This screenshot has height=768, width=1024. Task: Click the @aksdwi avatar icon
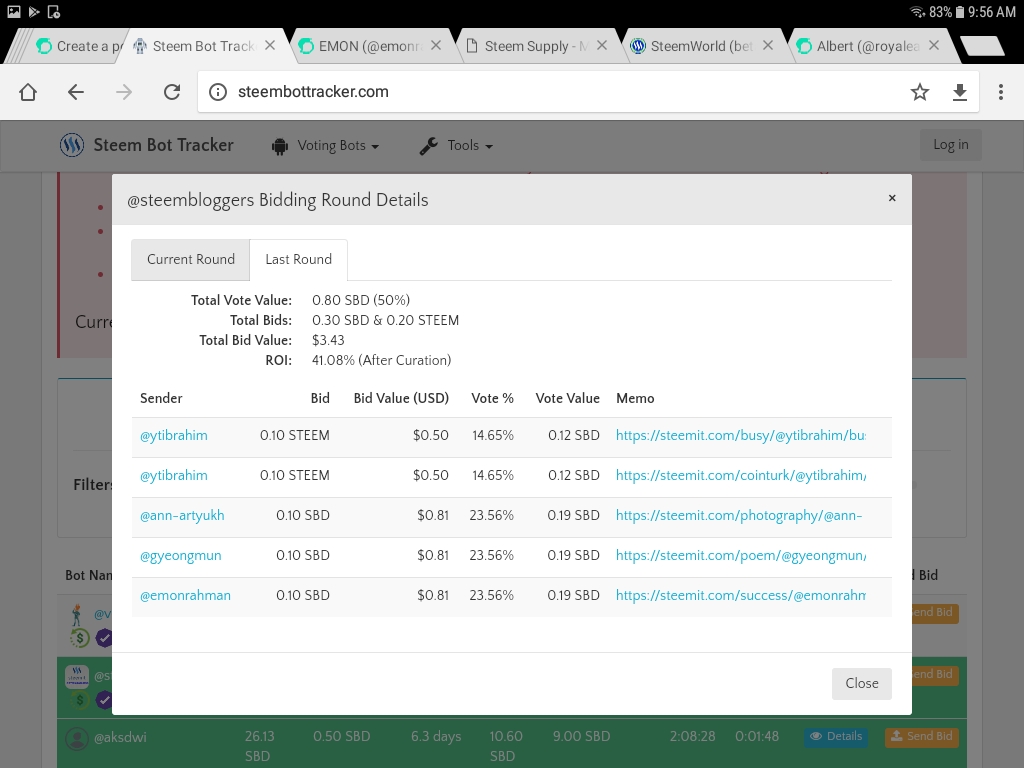(x=77, y=738)
